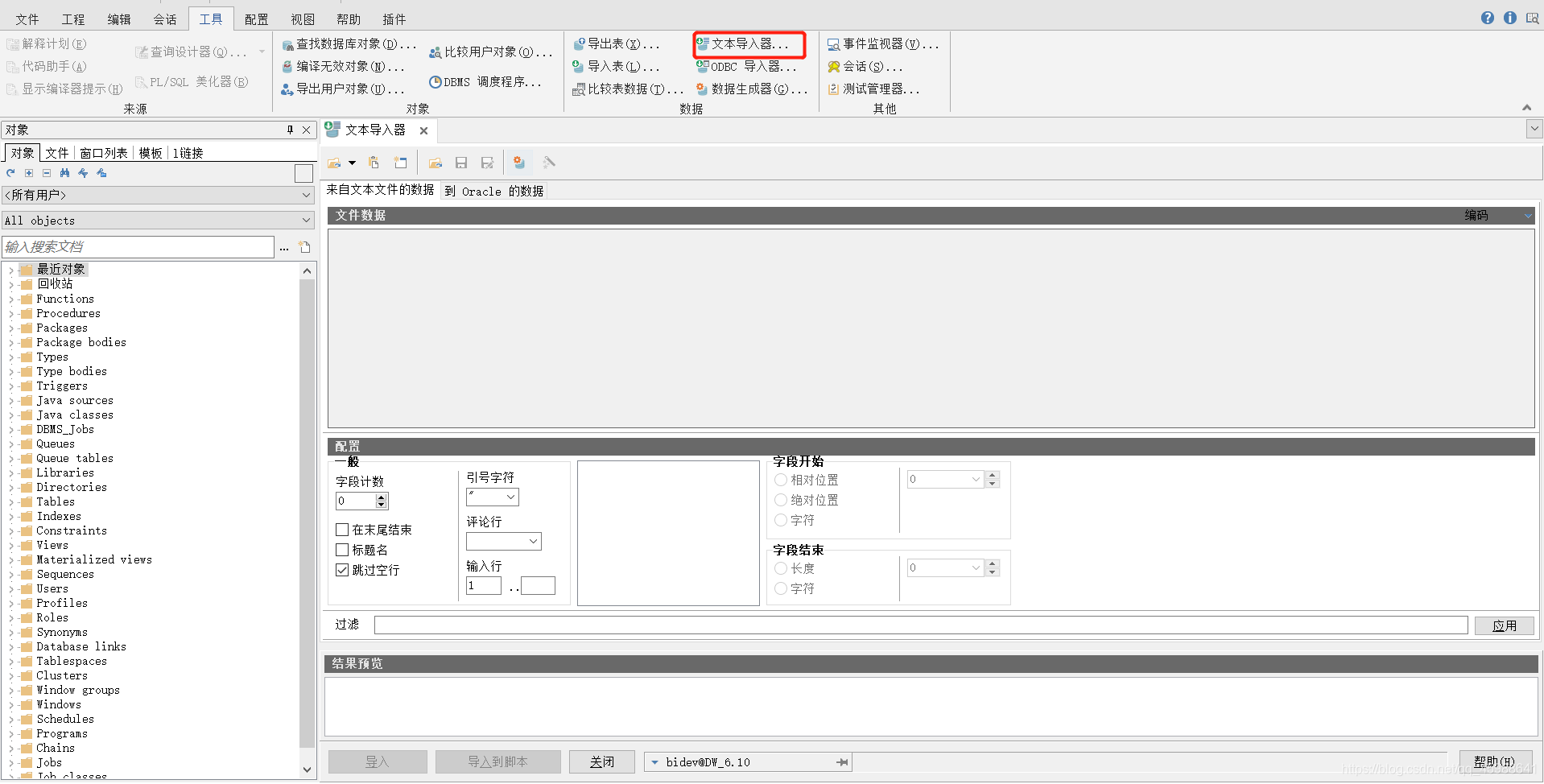Expand the Tables tree node
1544x784 pixels.
pos(11,502)
